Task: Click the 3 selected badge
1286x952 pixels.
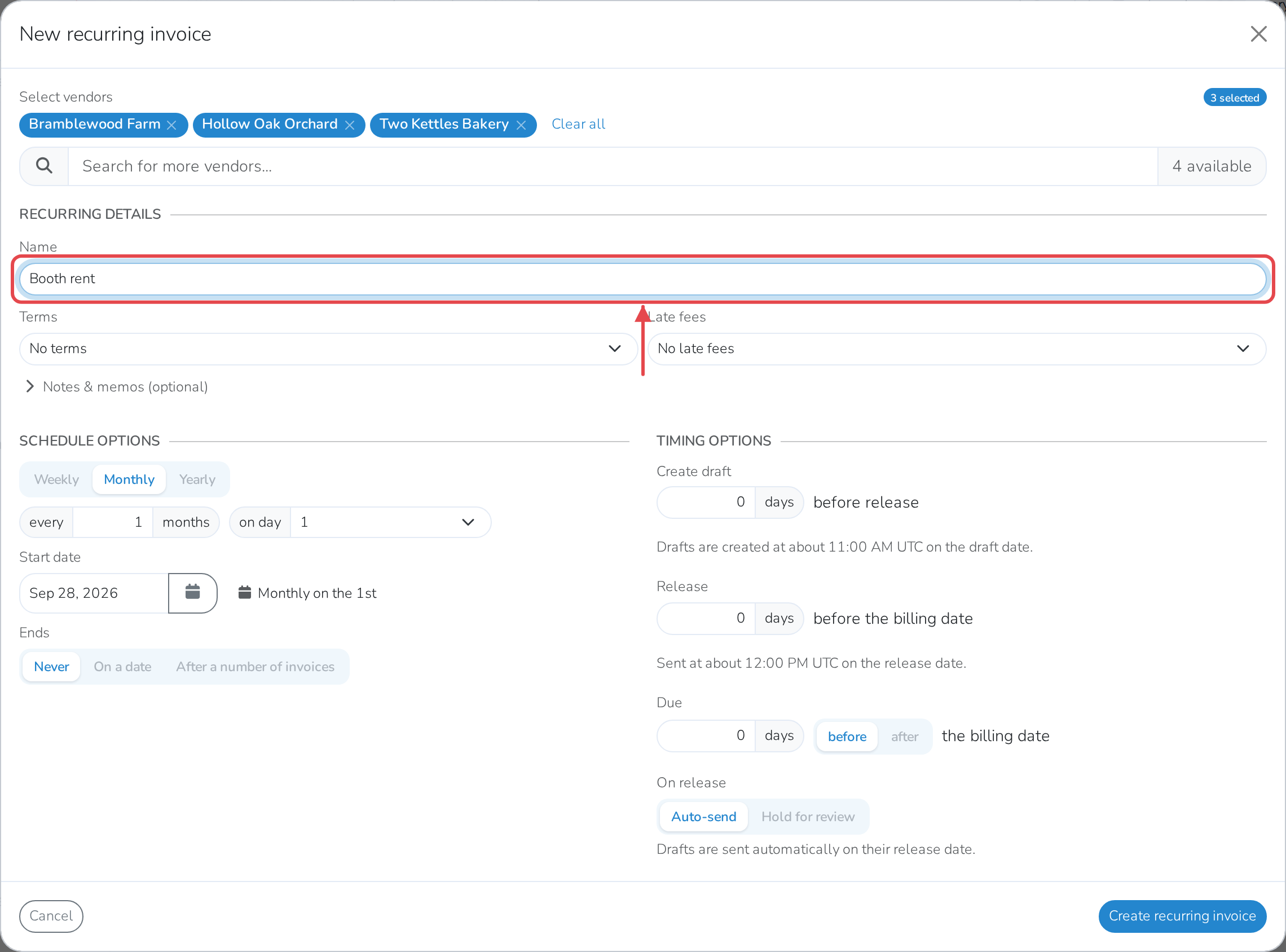Action: [1235, 98]
